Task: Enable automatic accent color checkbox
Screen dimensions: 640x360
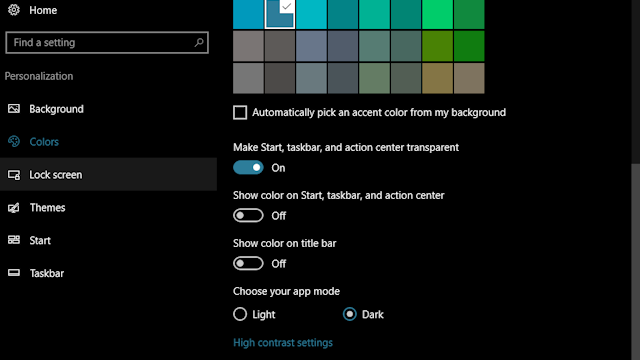Action: (x=240, y=112)
